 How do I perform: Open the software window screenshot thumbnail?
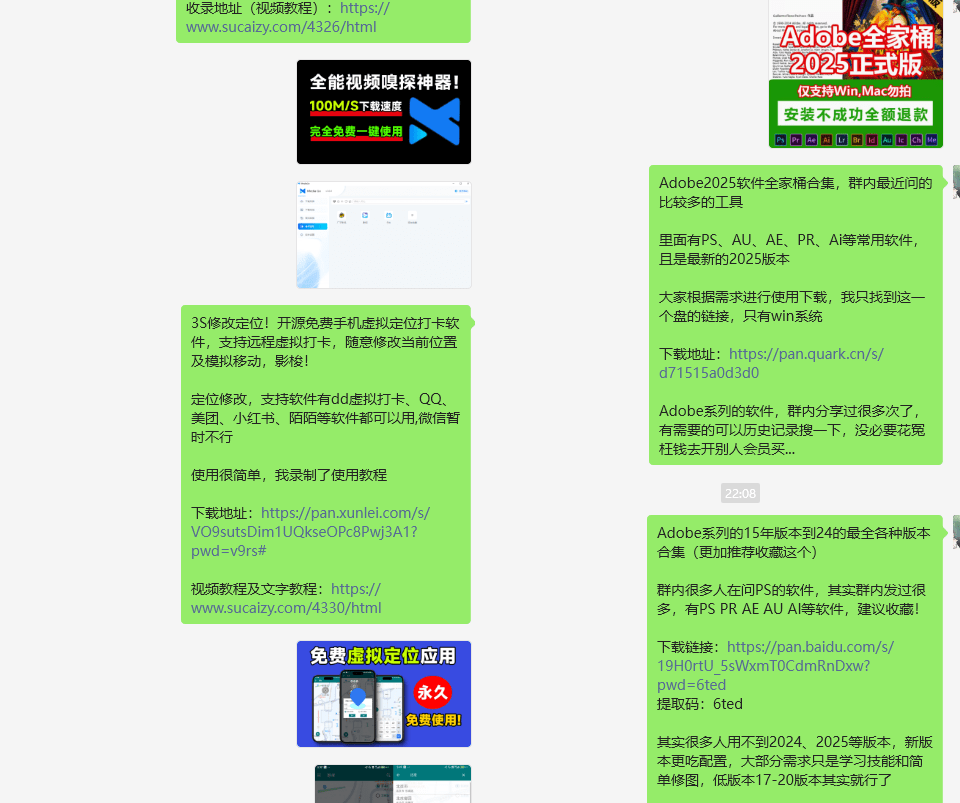click(x=383, y=235)
